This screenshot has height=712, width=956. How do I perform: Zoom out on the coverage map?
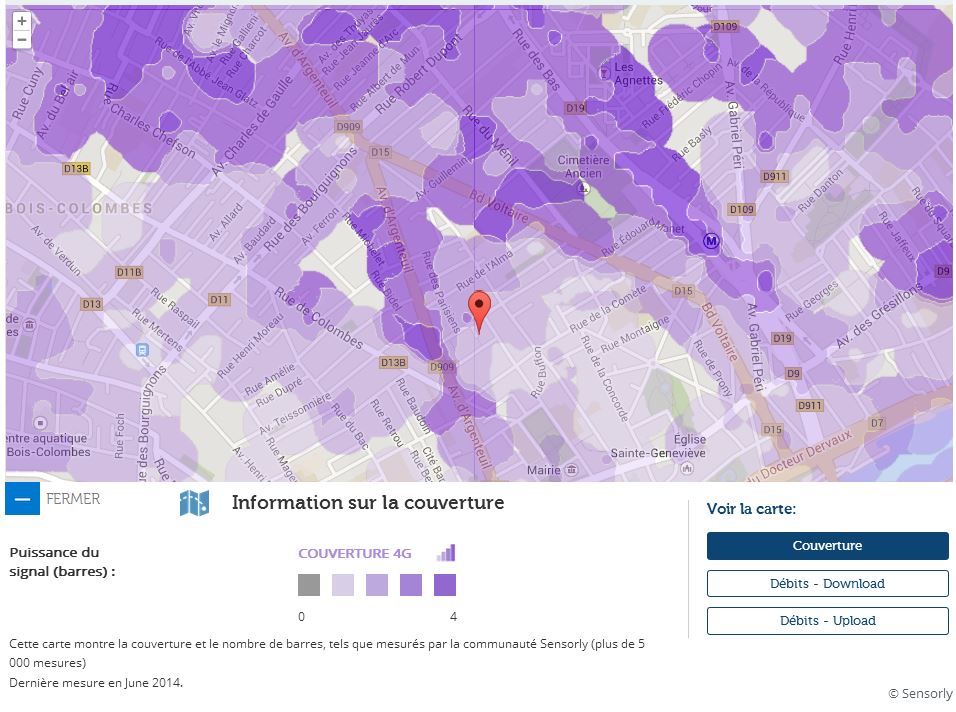pos(22,40)
